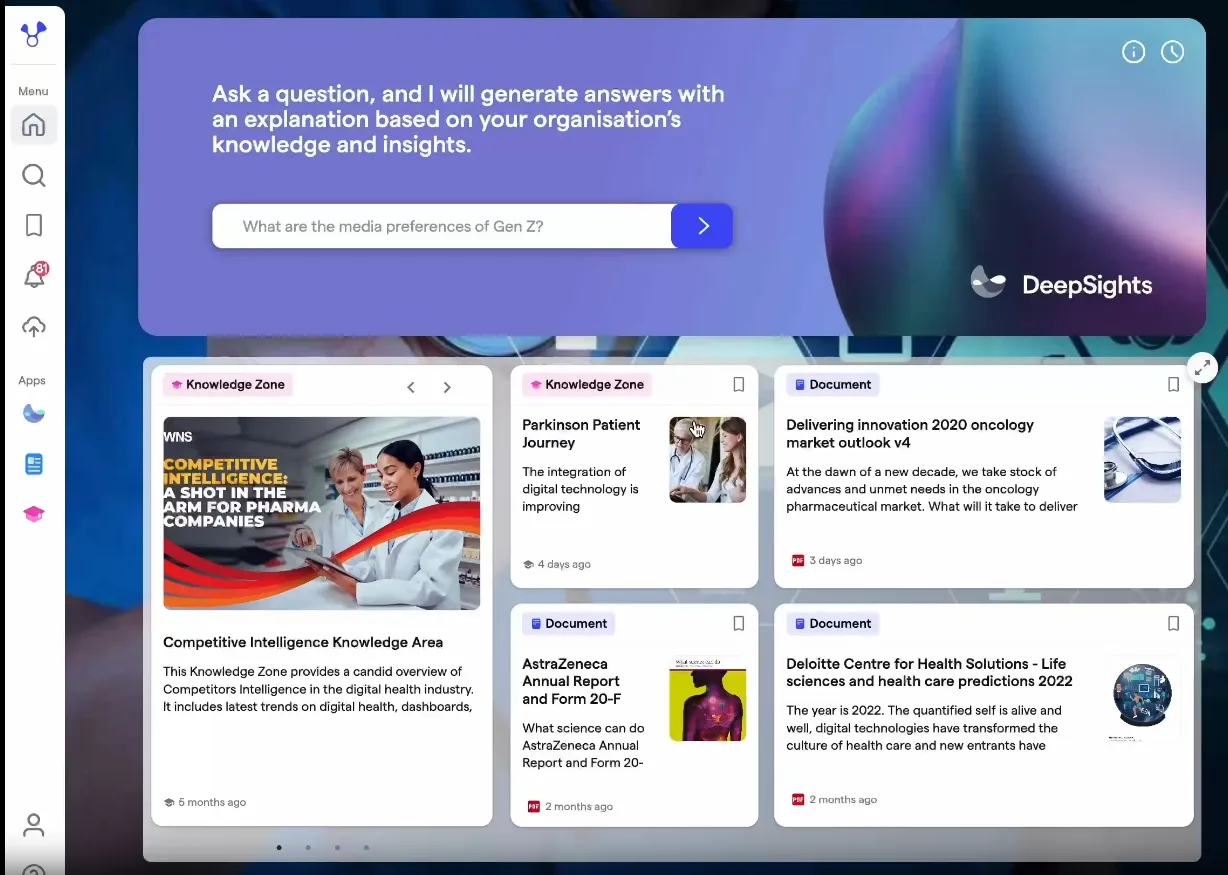
Task: Open the stethoscope thumbnail on oncology card
Action: (x=1142, y=459)
